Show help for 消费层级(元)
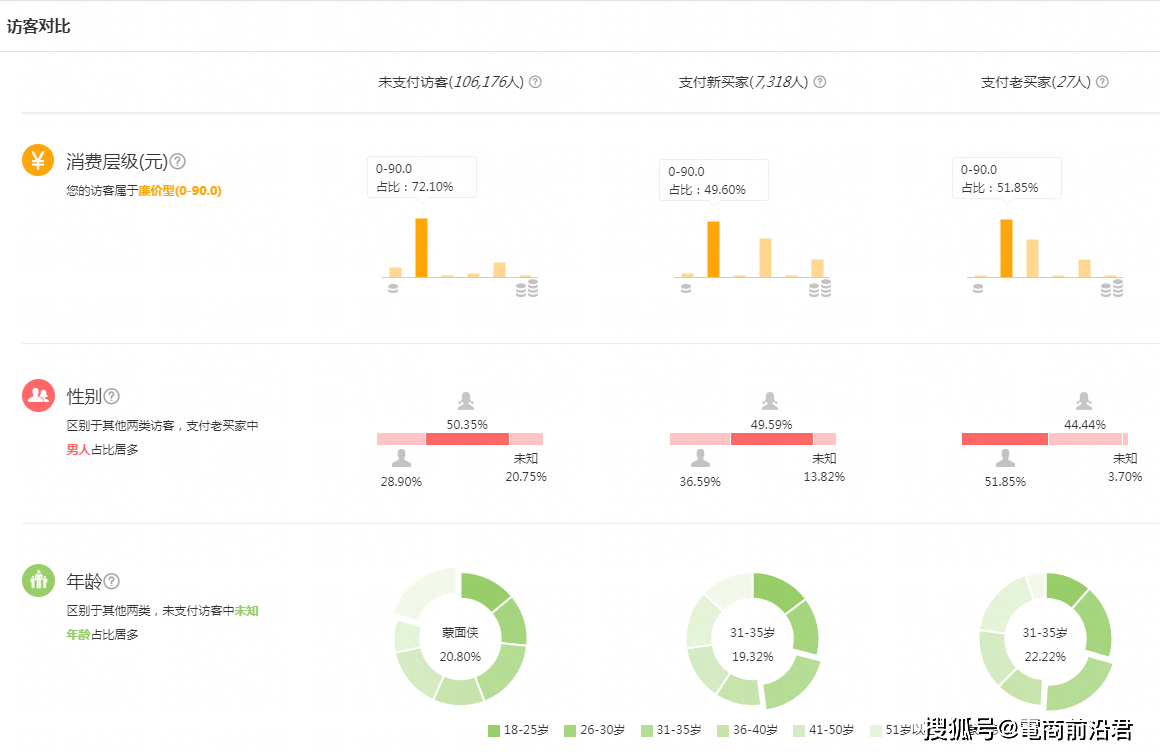The height and width of the screenshot is (754, 1160). pyautogui.click(x=178, y=161)
